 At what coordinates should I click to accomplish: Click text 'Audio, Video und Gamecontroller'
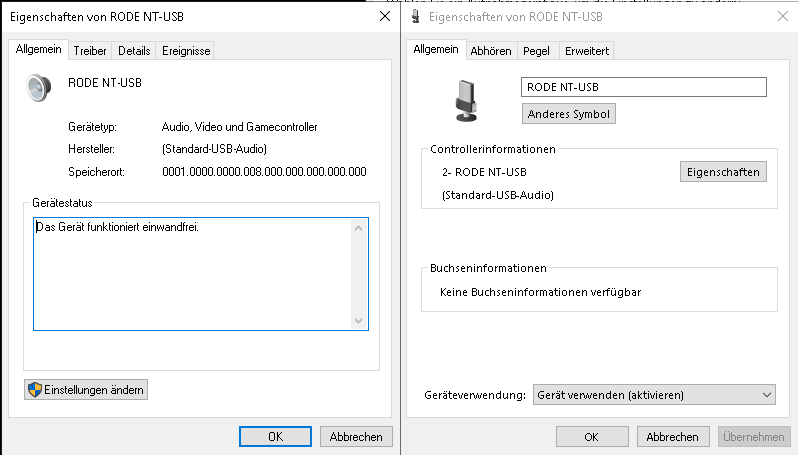pos(240,127)
